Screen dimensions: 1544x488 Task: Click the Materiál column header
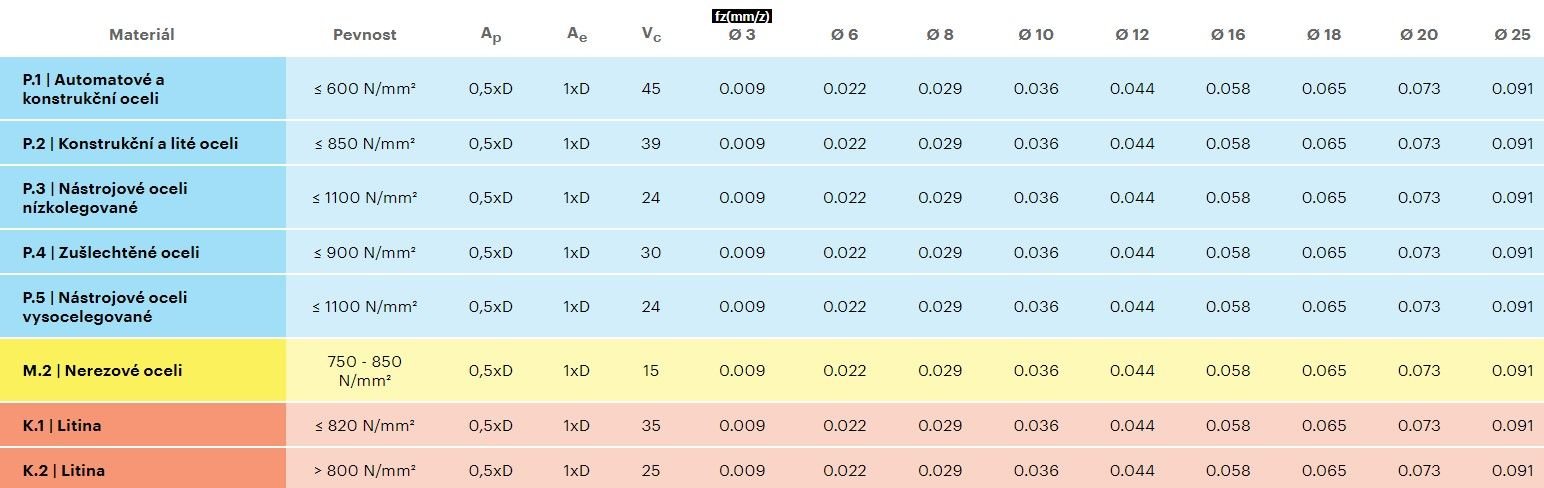[142, 35]
